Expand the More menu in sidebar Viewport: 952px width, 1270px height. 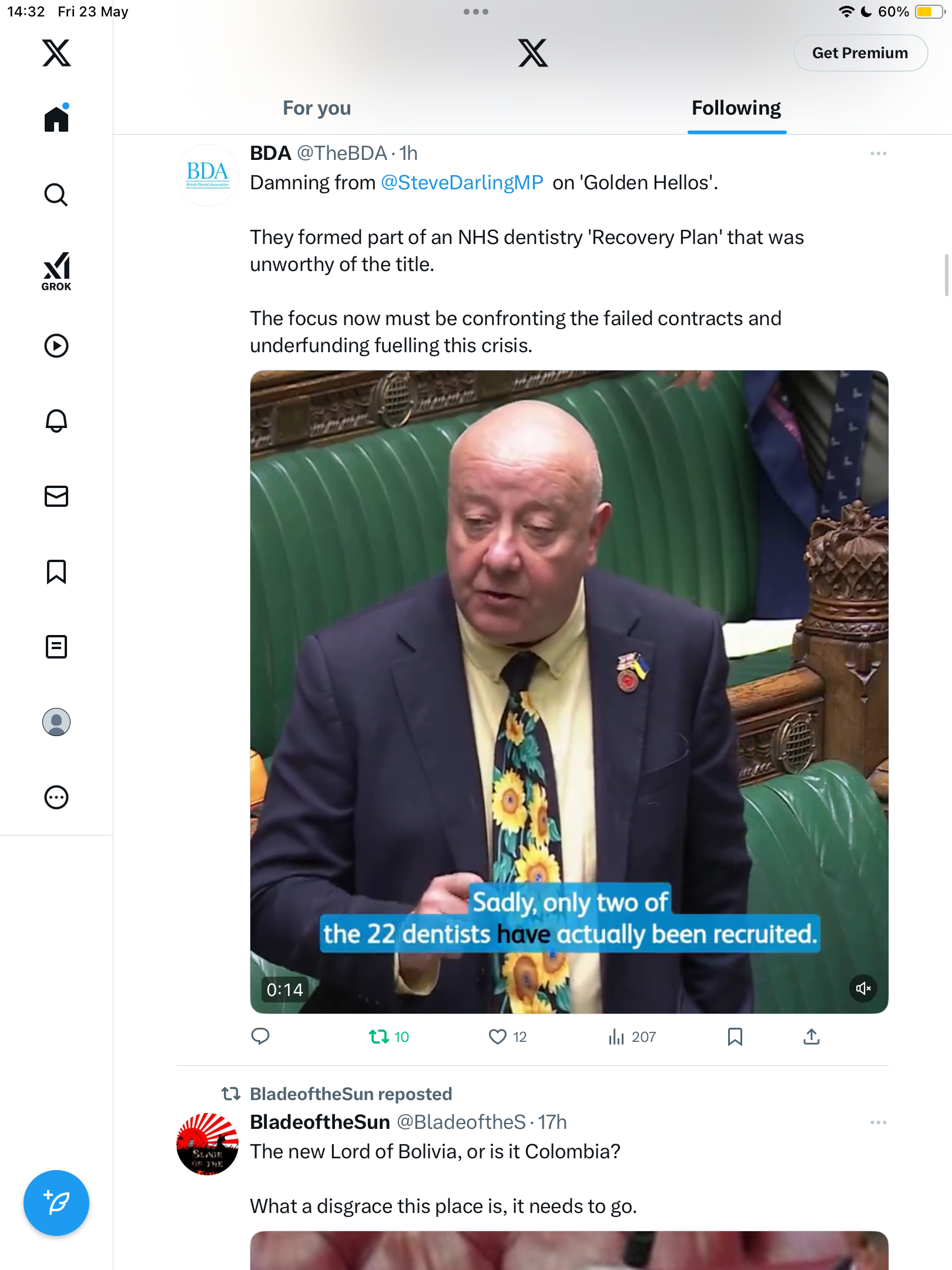pos(56,797)
